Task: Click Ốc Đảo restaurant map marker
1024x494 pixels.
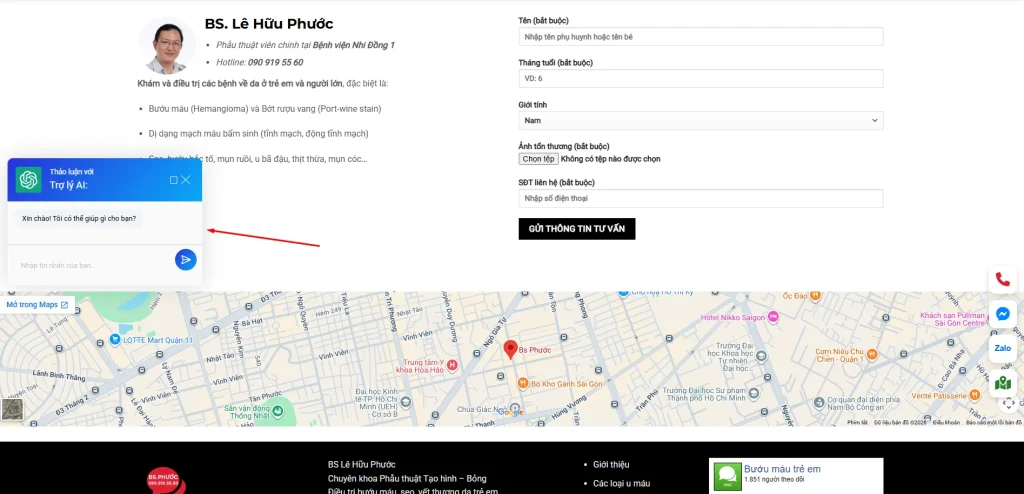Action: [x=816, y=296]
